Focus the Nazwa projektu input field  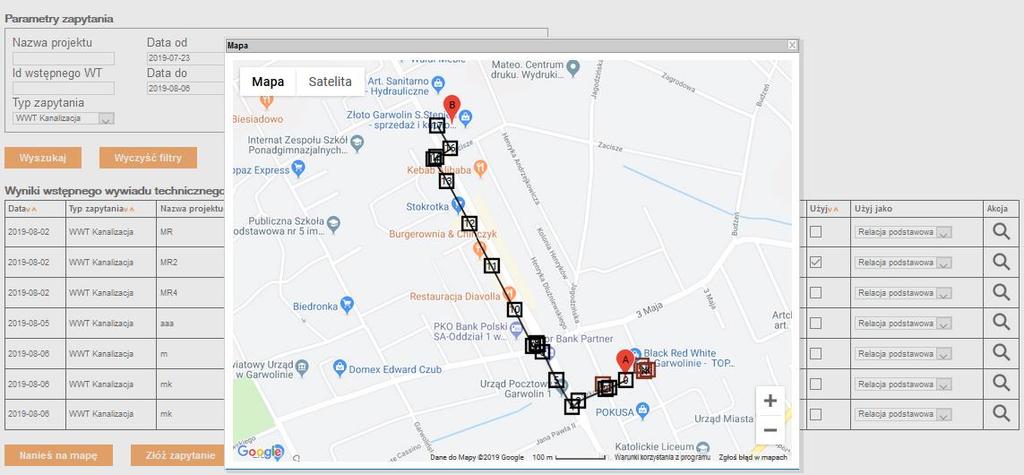(x=63, y=59)
